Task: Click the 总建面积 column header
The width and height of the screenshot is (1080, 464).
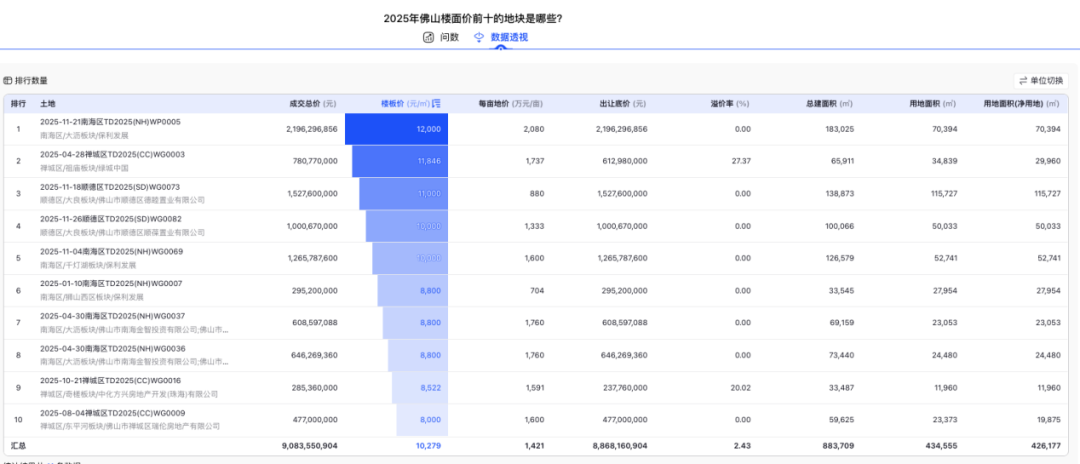Action: 829,104
